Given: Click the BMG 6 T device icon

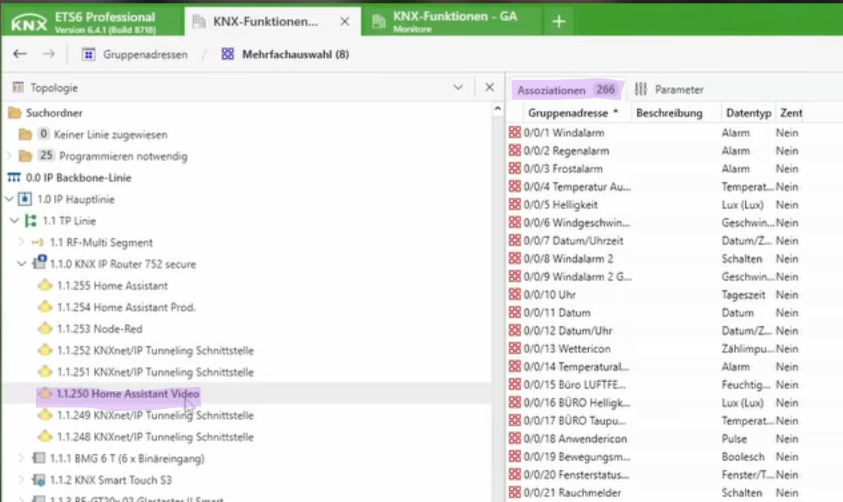Looking at the screenshot, I should [x=39, y=458].
